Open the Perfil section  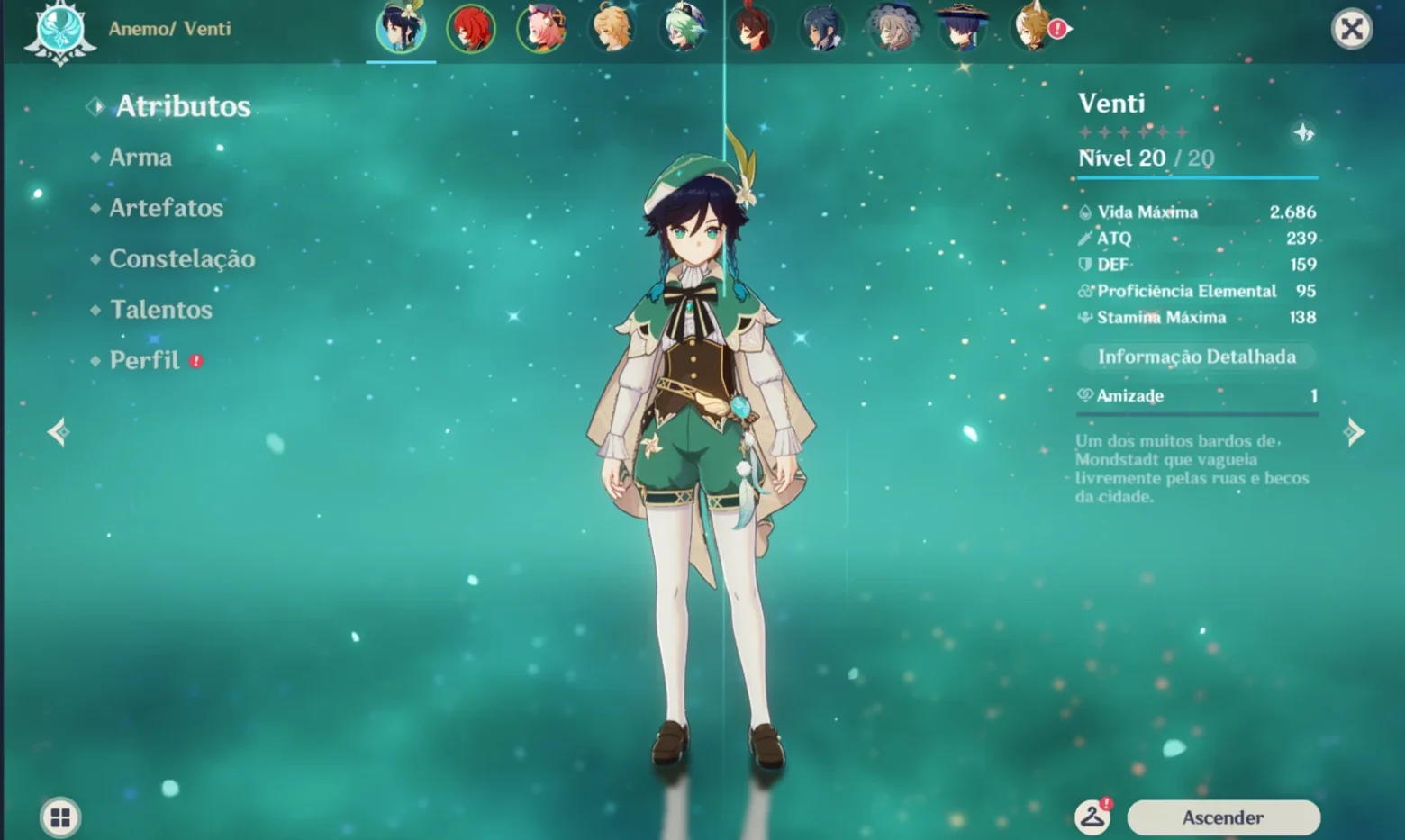pyautogui.click(x=146, y=360)
